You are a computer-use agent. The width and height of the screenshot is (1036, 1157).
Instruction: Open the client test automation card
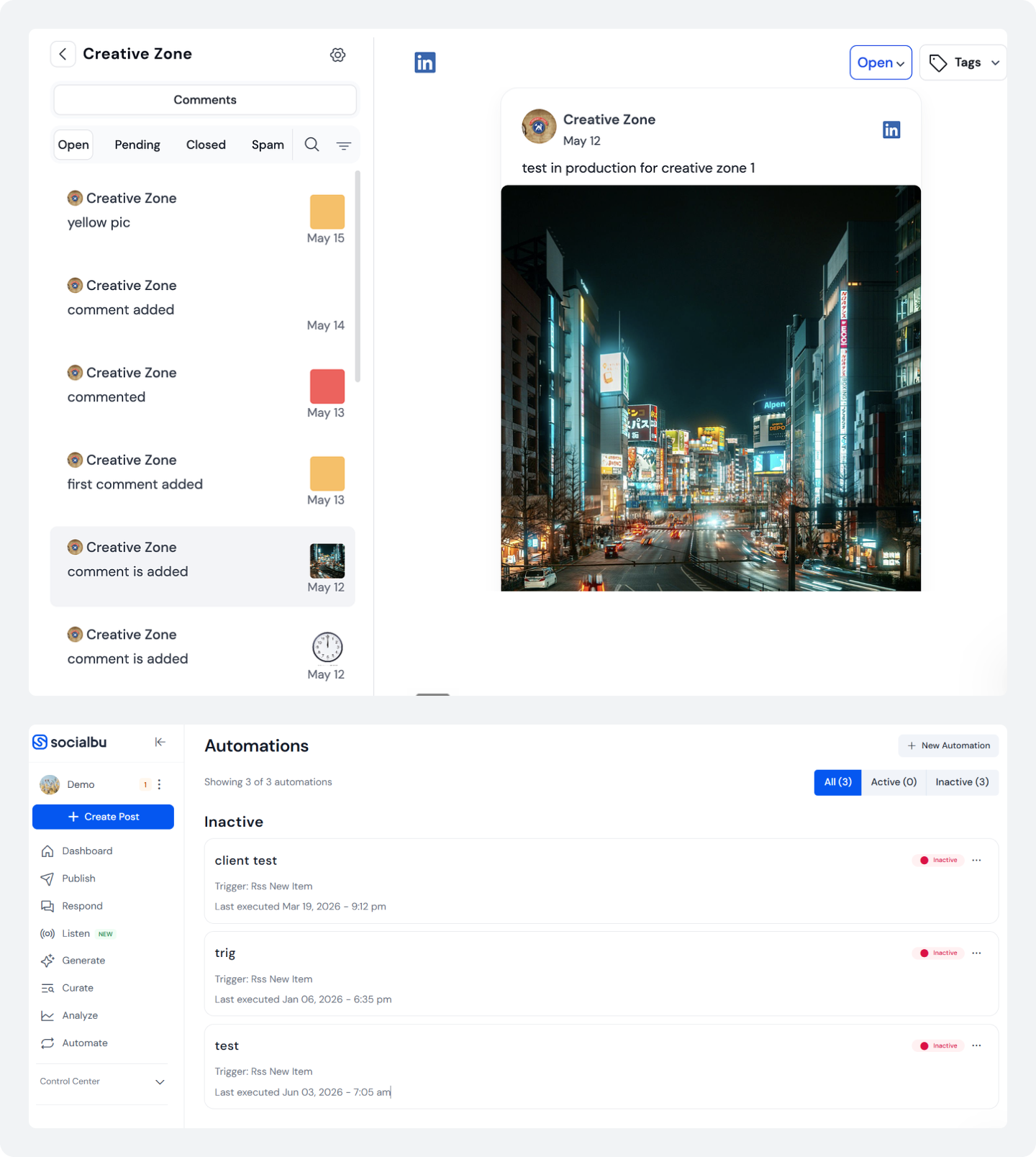[601, 881]
